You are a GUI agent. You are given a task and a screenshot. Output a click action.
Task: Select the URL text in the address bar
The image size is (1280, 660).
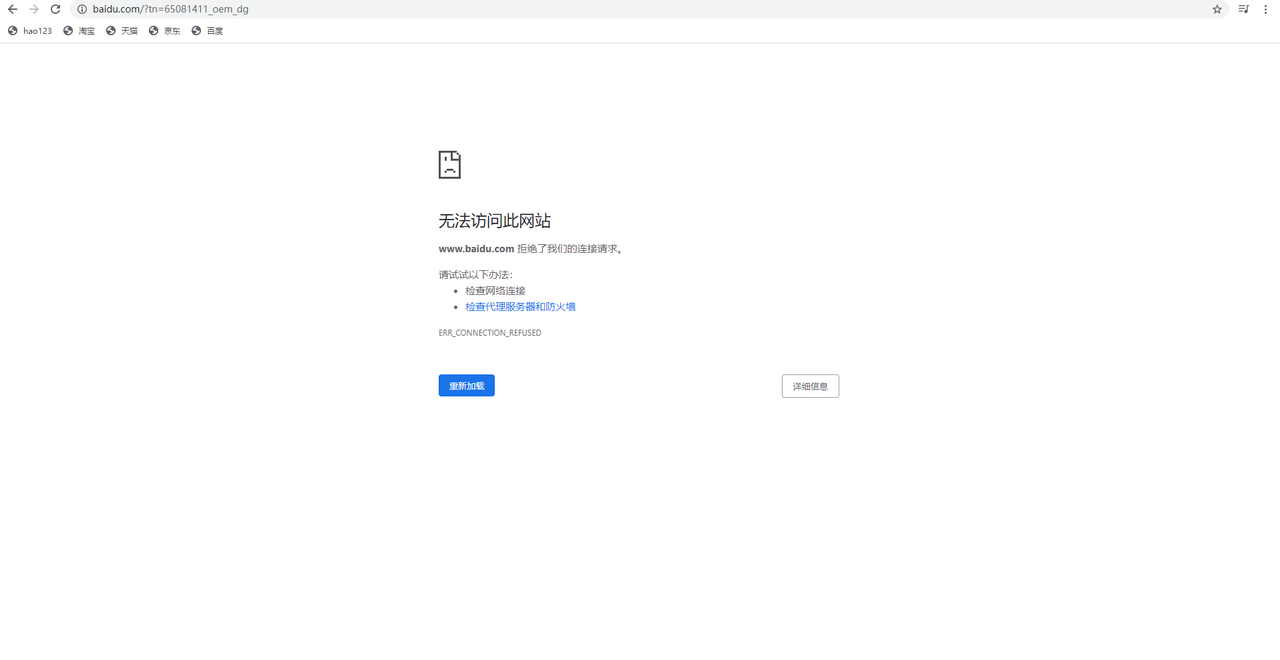[x=171, y=9]
